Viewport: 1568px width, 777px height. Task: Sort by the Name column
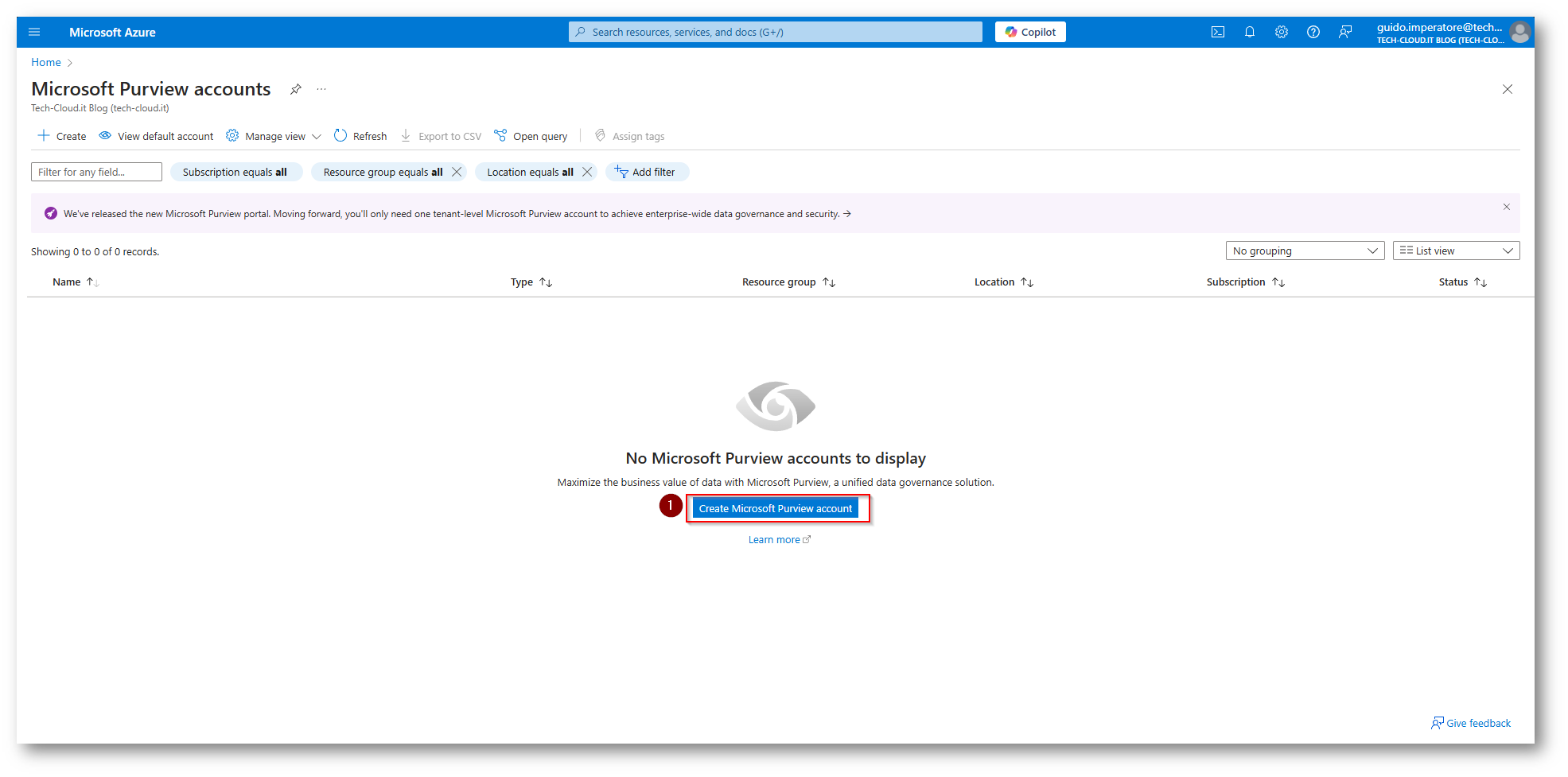(76, 282)
